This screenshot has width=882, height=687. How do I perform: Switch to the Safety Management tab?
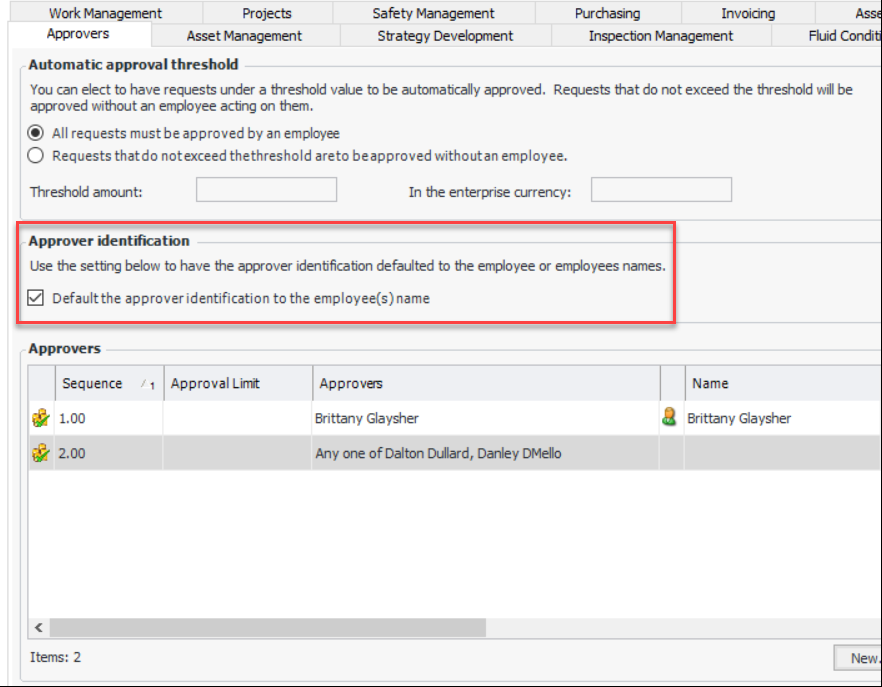pos(433,14)
